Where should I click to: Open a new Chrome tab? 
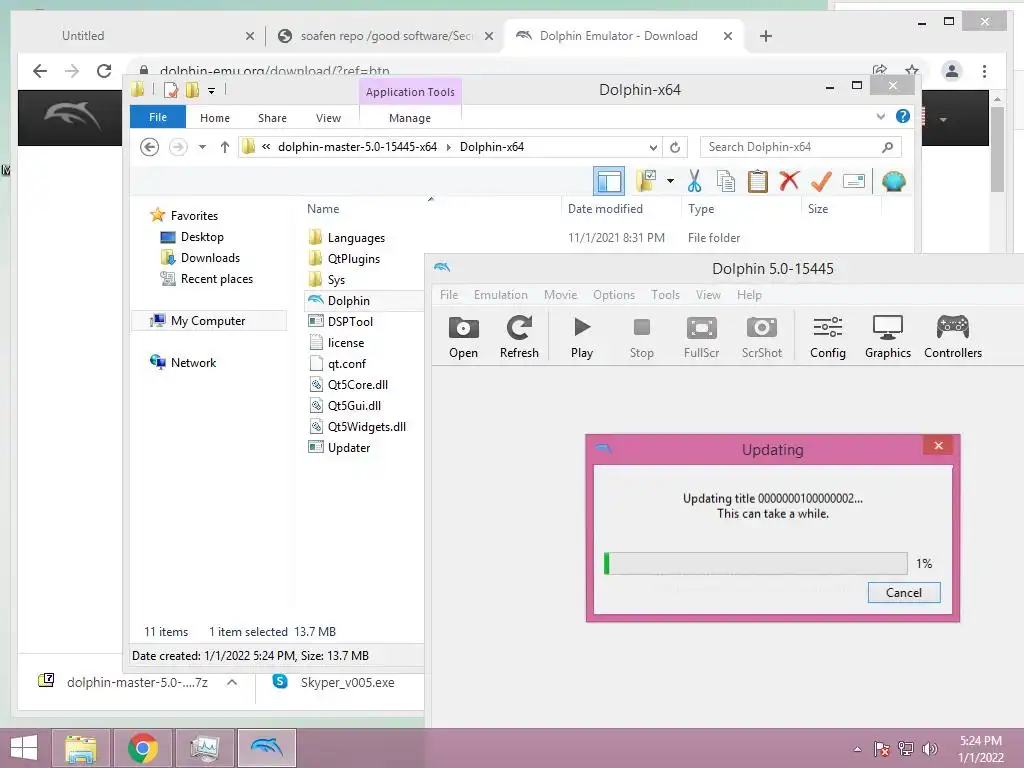coord(765,36)
